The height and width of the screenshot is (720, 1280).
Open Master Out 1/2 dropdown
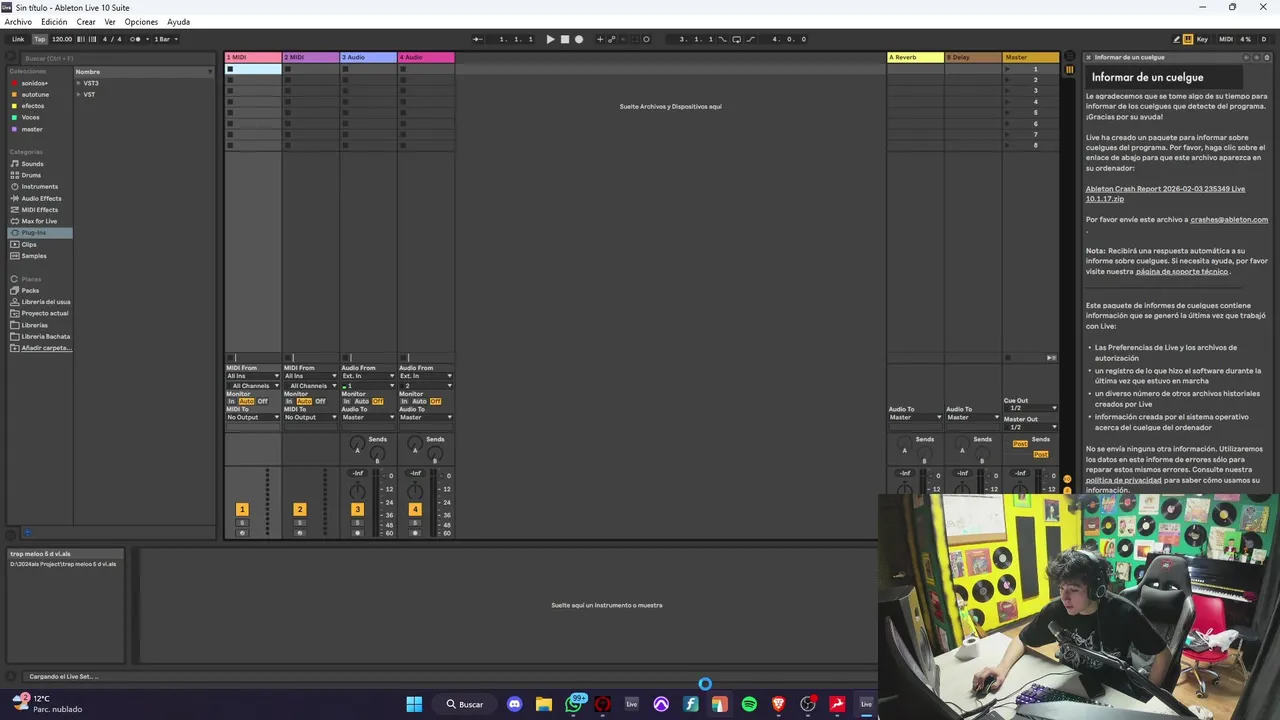(1031, 427)
